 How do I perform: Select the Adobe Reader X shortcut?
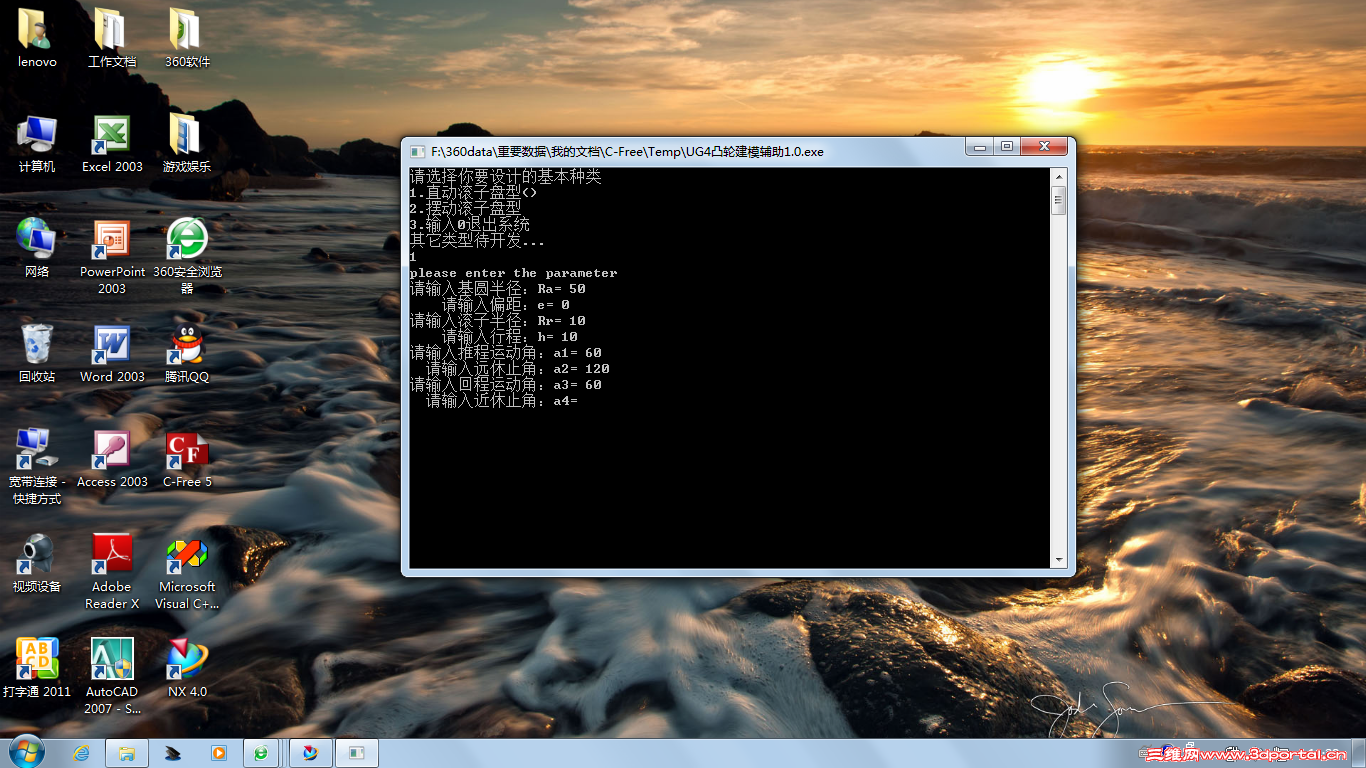click(112, 554)
